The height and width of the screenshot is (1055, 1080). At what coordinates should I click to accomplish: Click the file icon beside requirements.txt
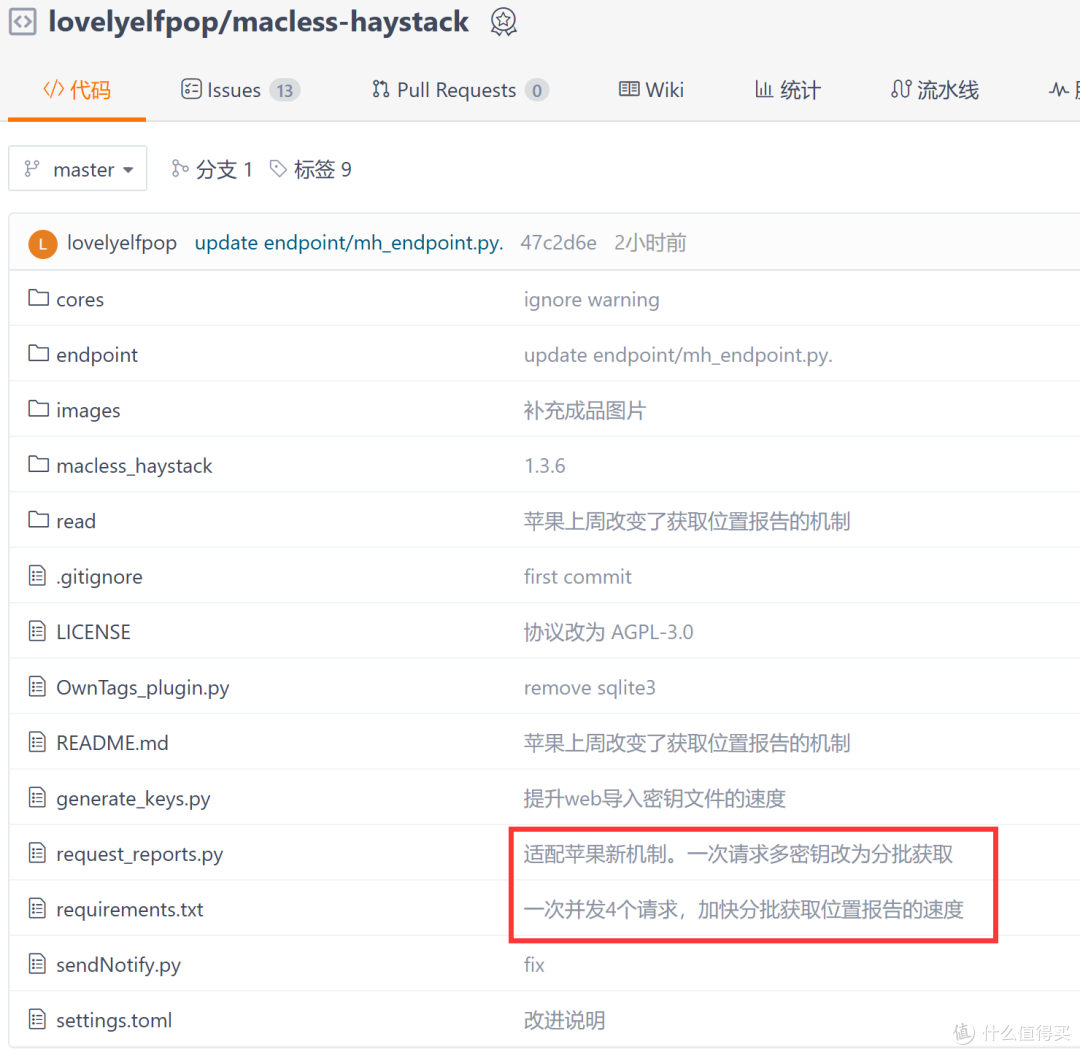[x=37, y=908]
